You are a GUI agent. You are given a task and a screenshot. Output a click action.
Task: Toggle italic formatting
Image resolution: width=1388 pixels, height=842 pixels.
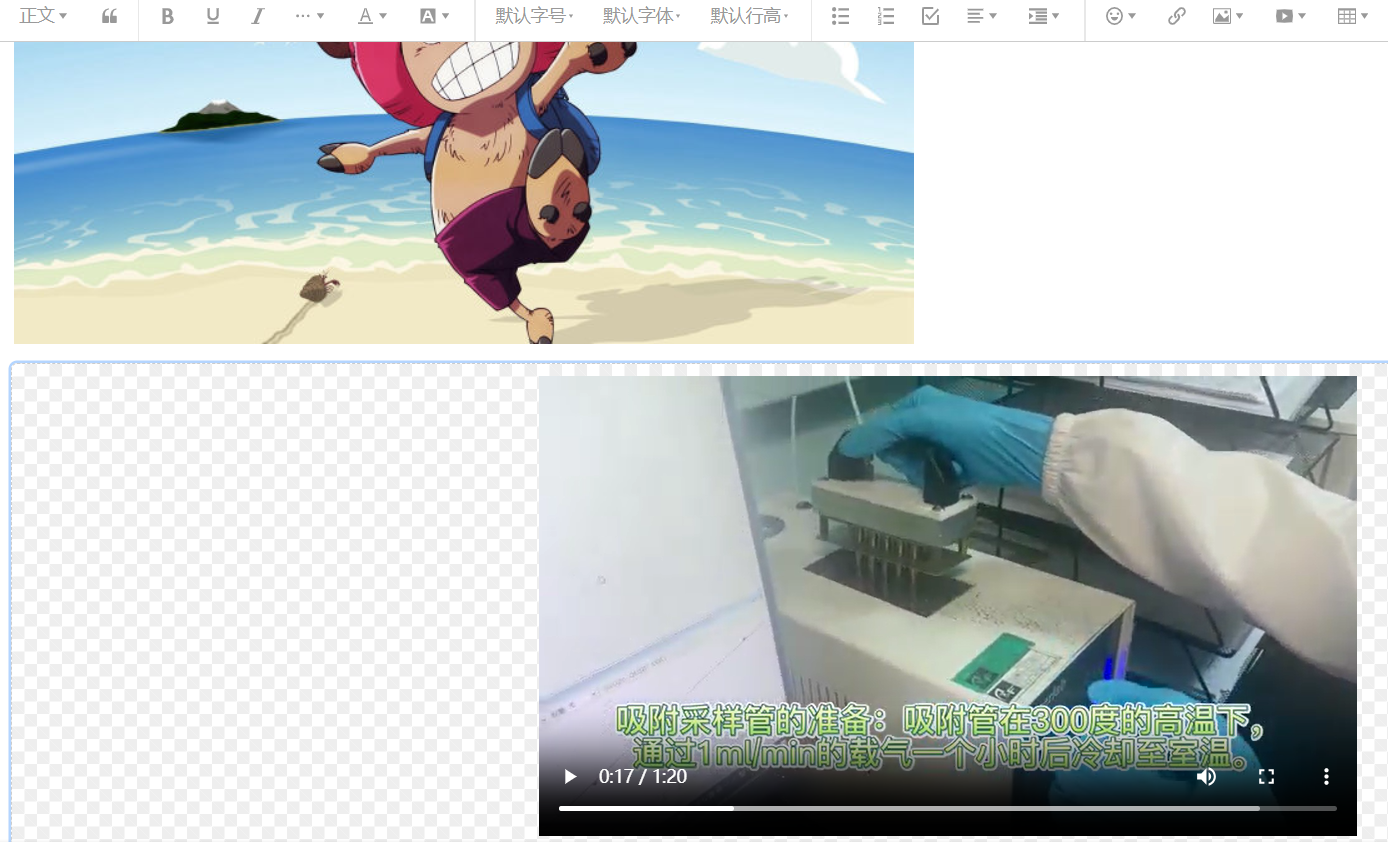click(x=257, y=16)
